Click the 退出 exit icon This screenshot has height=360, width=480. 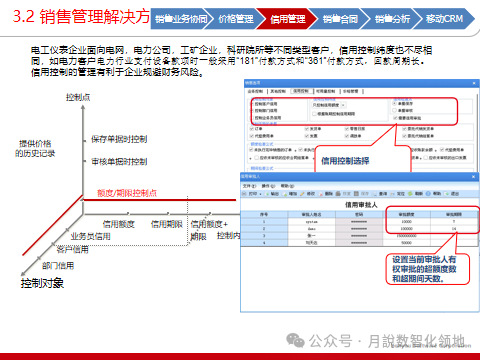[446, 194]
